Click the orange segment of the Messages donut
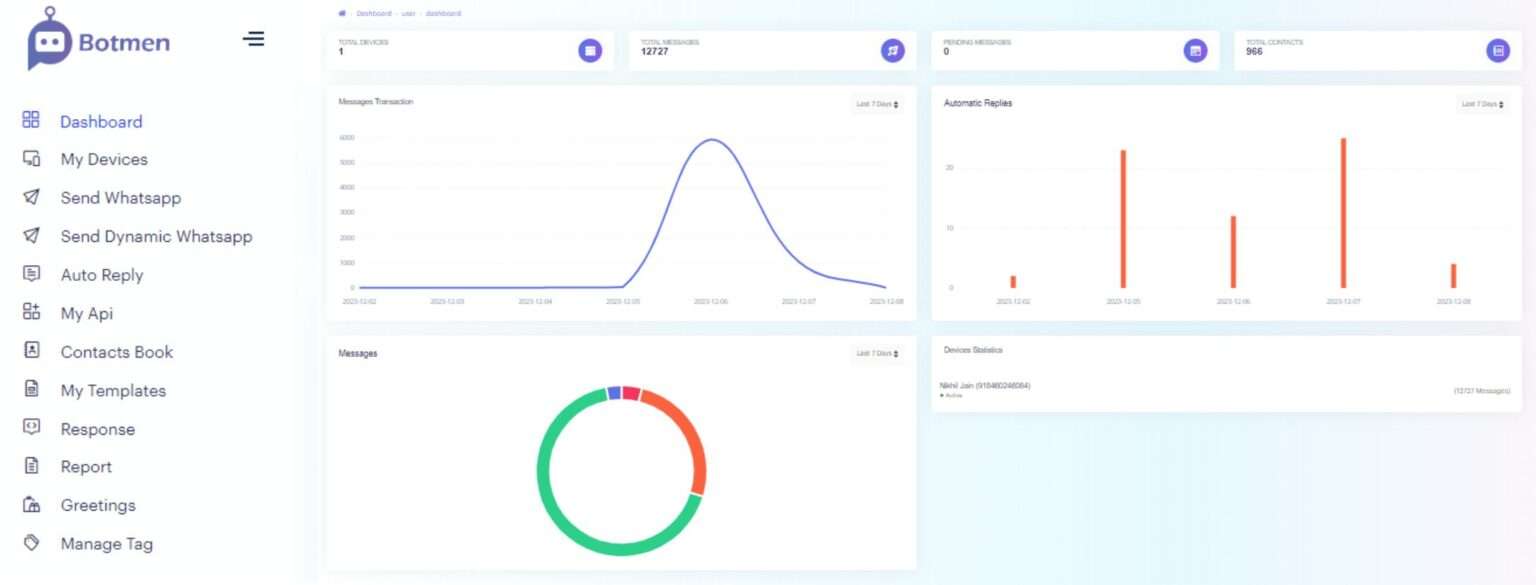Screen dimensions: 1536x585 pyautogui.click(x=686, y=430)
